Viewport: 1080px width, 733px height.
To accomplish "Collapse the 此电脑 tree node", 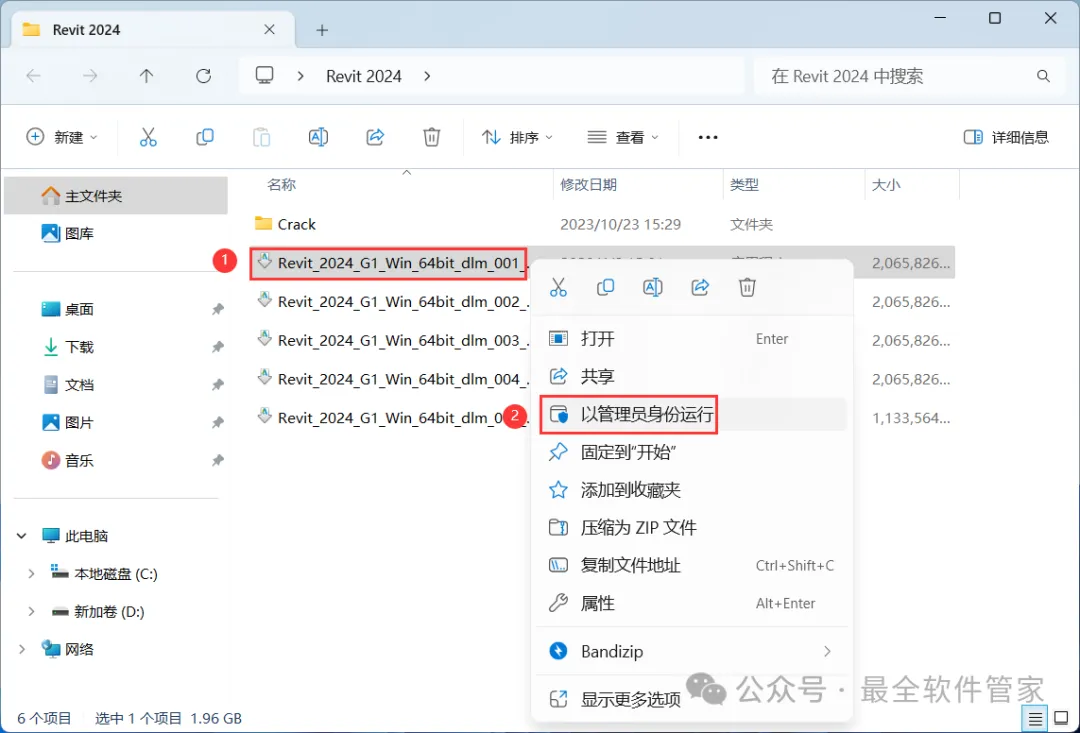I will [x=21, y=536].
